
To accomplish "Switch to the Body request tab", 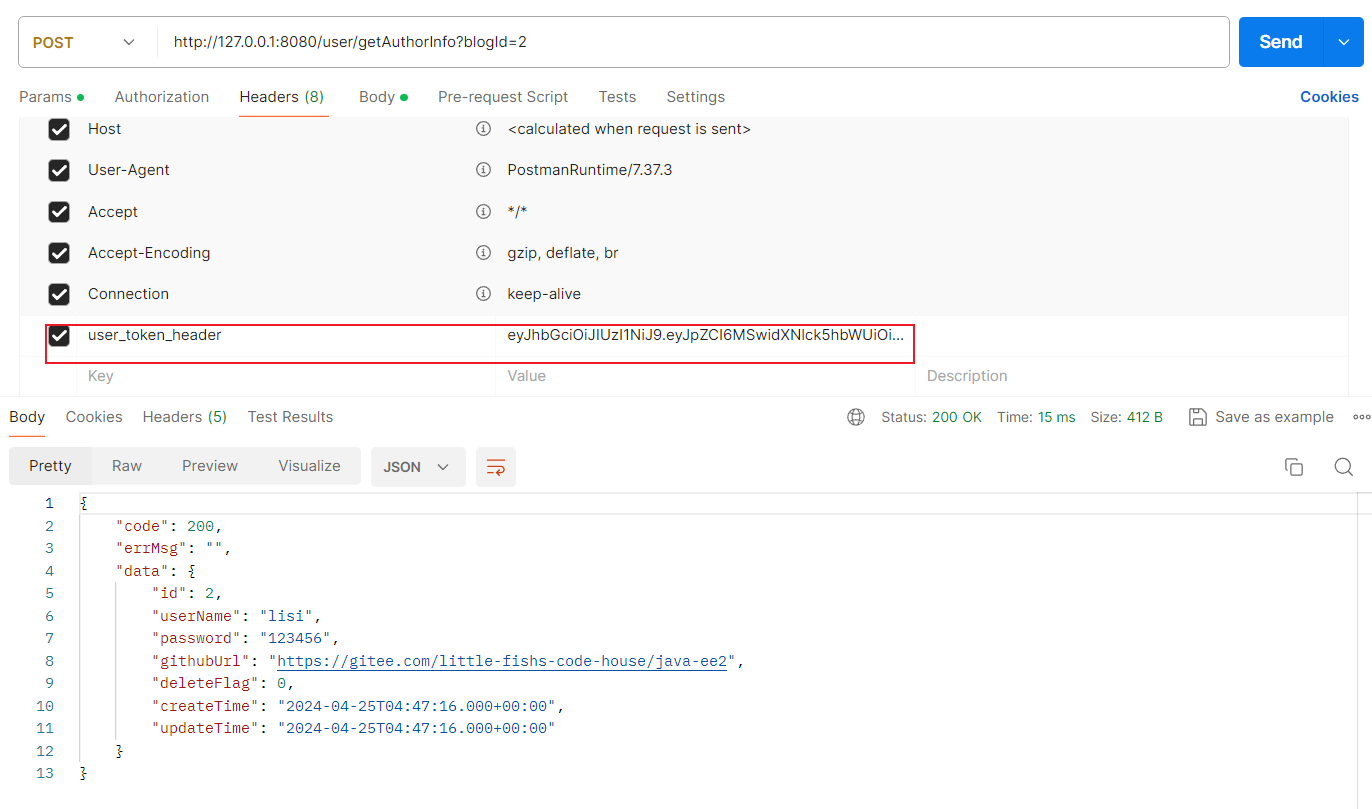I will pyautogui.click(x=375, y=96).
